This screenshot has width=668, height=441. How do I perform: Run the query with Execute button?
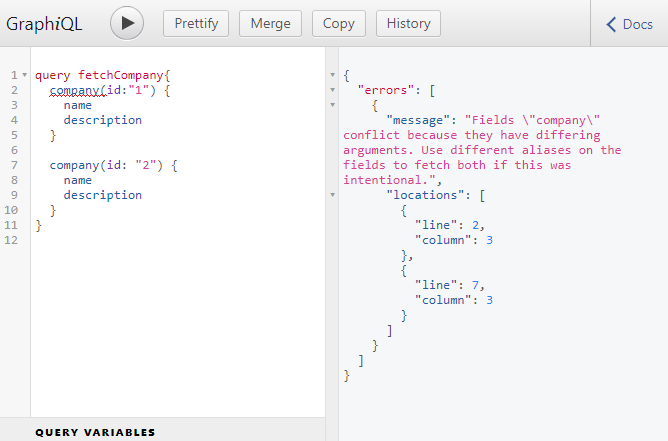[x=127, y=23]
